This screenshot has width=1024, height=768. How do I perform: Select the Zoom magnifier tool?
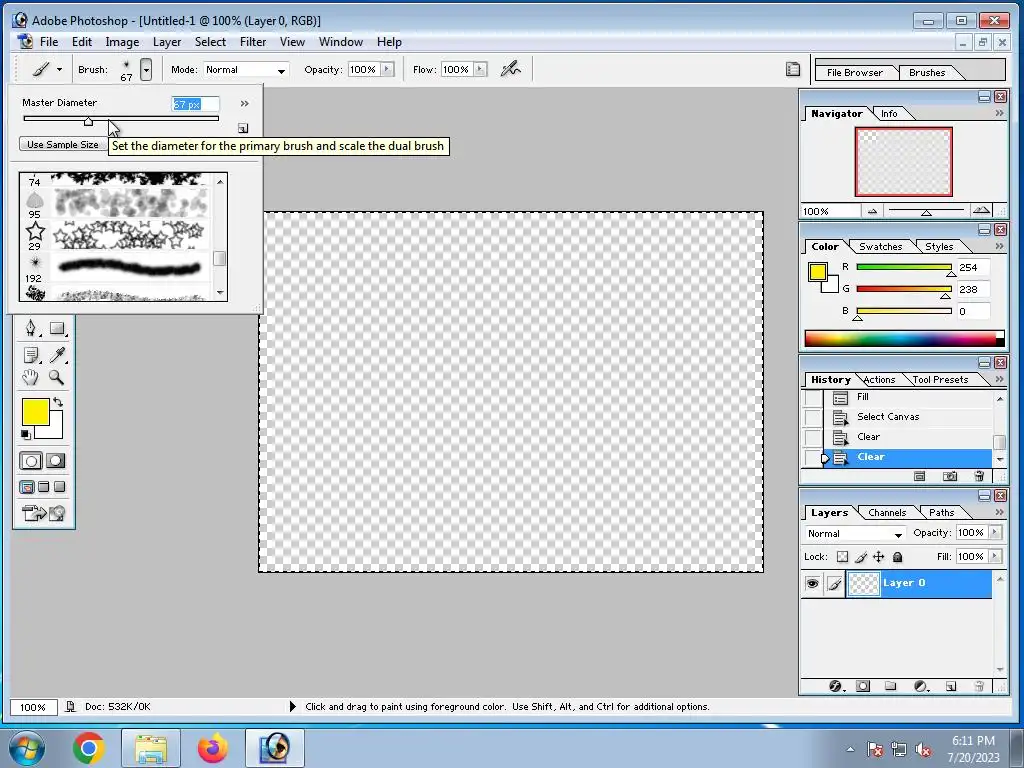[57, 377]
